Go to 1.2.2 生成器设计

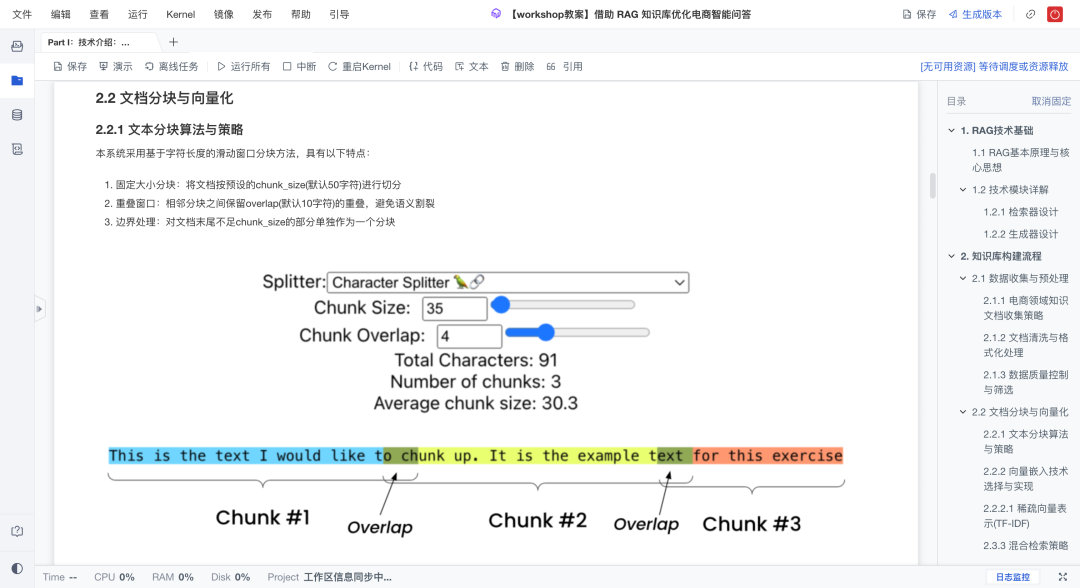click(x=1021, y=234)
